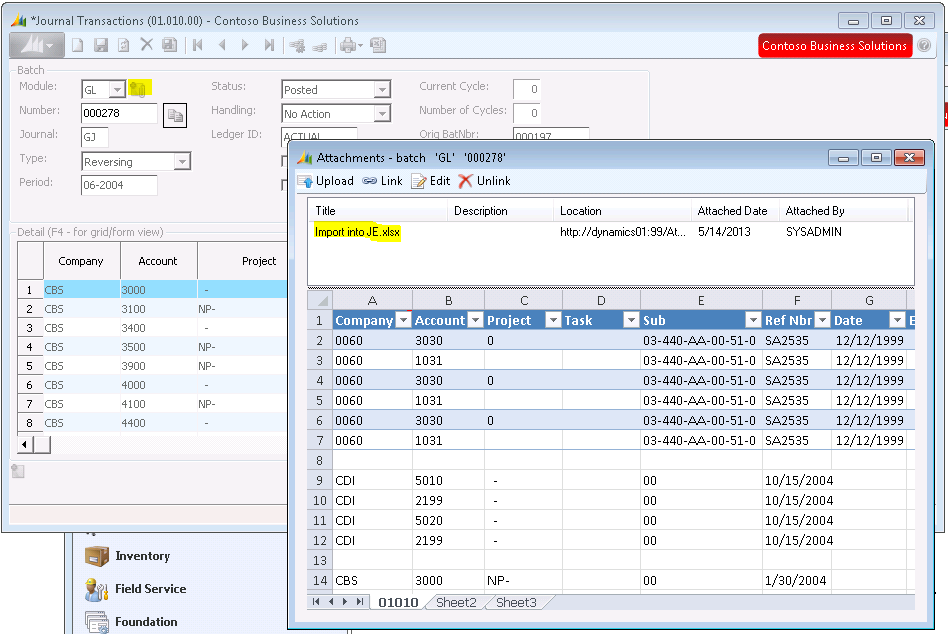Click Unlink in Attachments toolbar
The image size is (948, 634).
tap(485, 181)
